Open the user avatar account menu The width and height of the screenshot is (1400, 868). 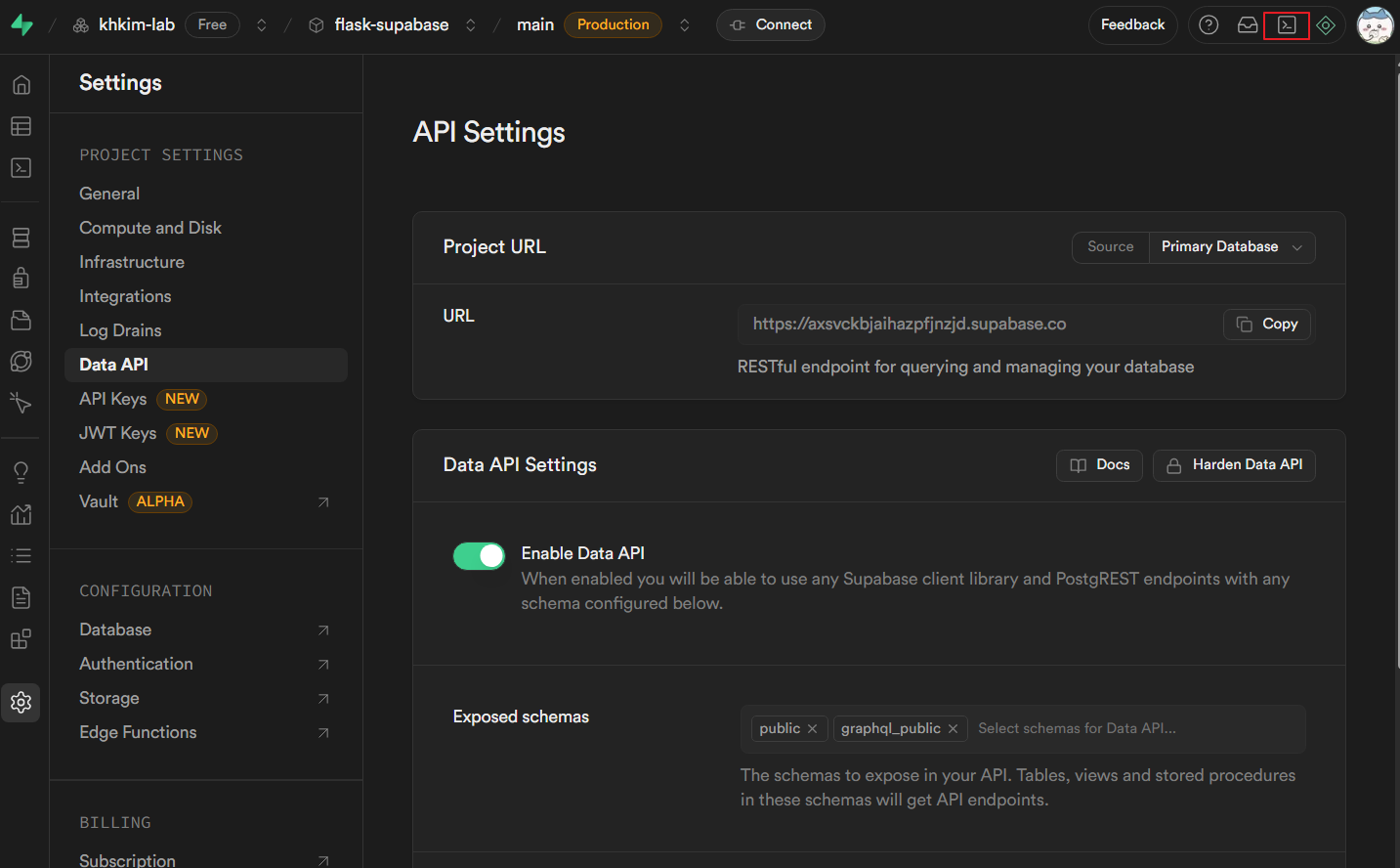[x=1375, y=25]
